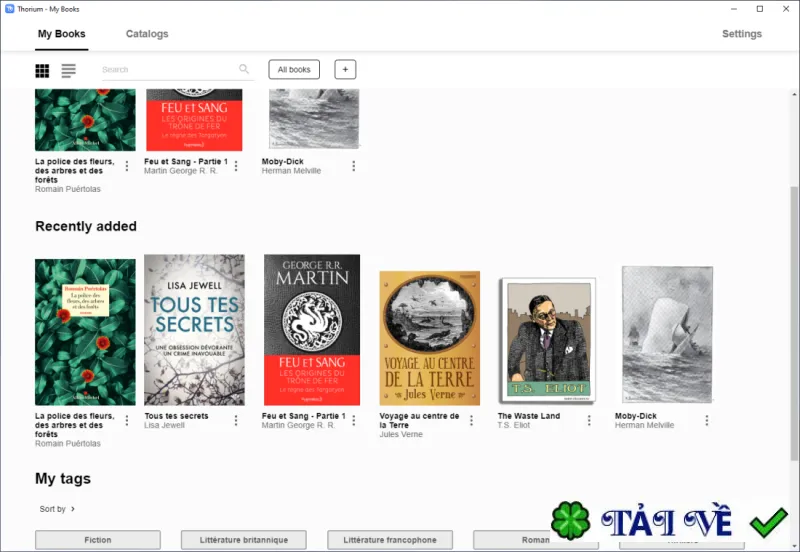
Task: Expand the Sort by option
Action: click(57, 509)
